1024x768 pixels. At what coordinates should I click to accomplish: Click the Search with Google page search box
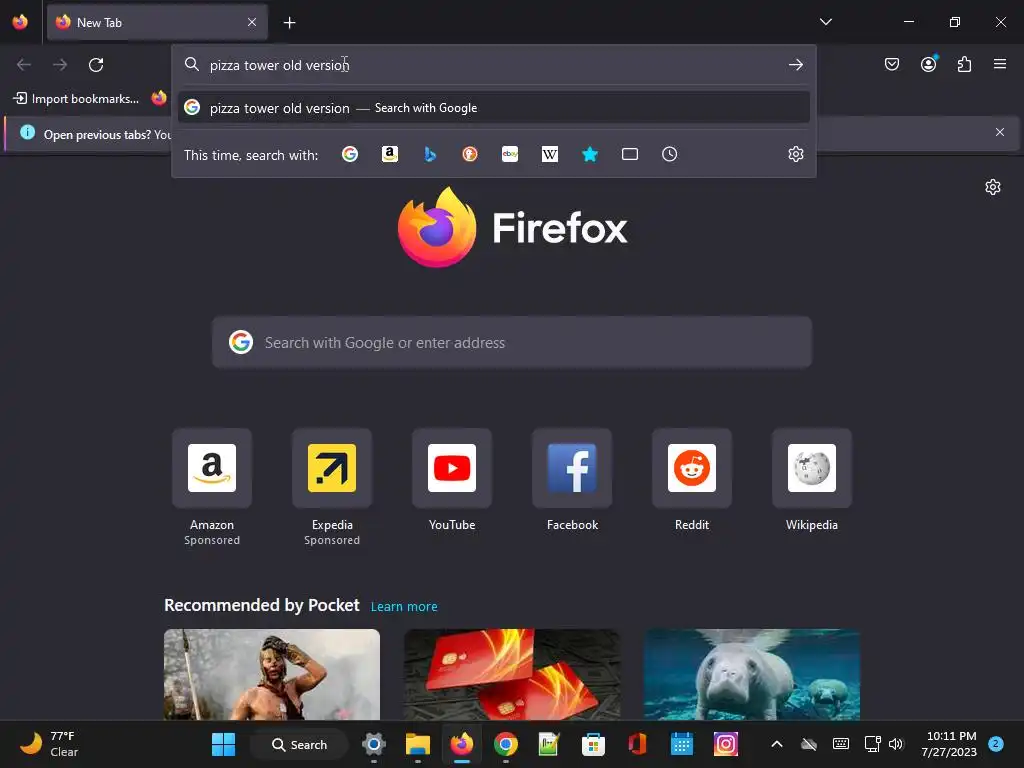(x=512, y=342)
